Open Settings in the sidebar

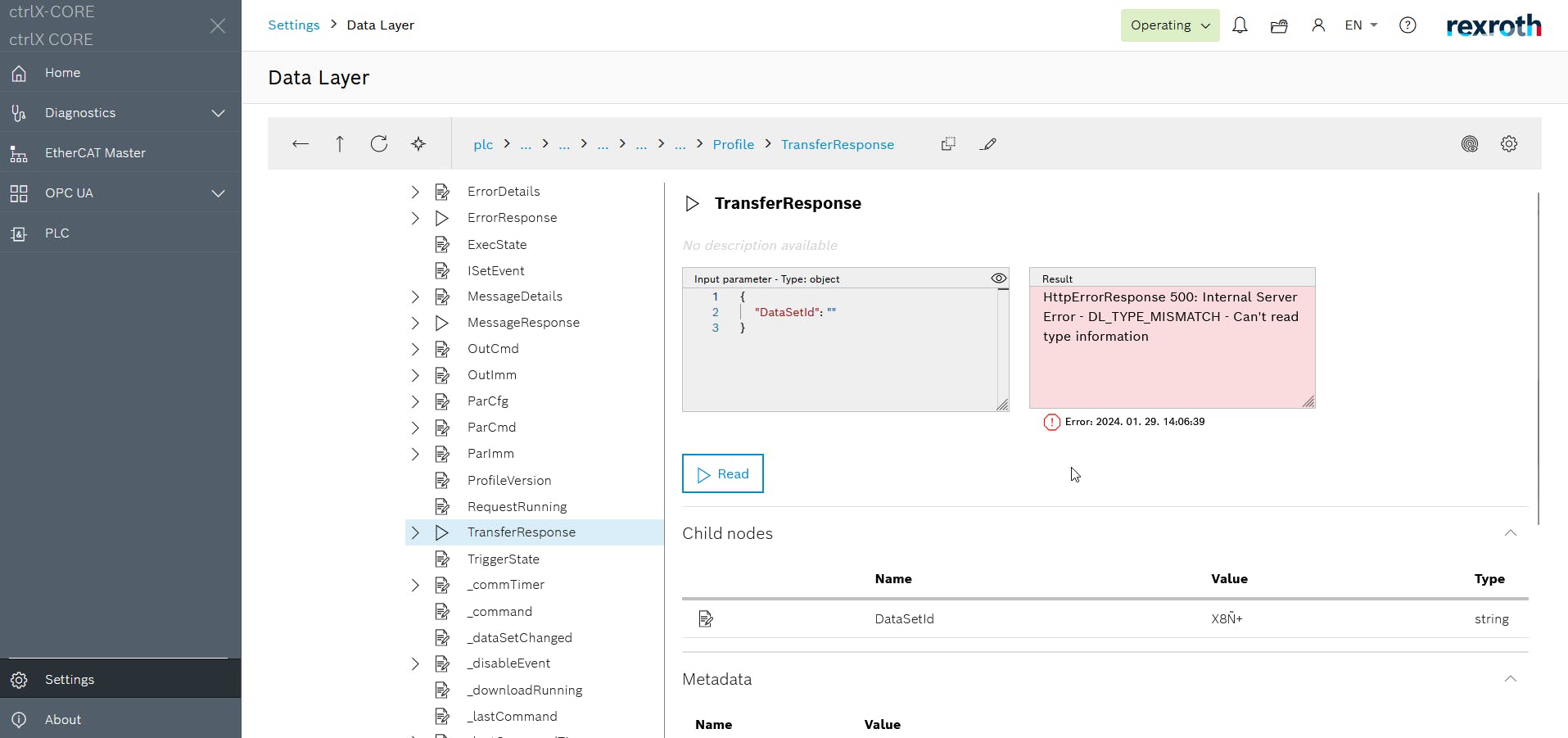(x=120, y=680)
